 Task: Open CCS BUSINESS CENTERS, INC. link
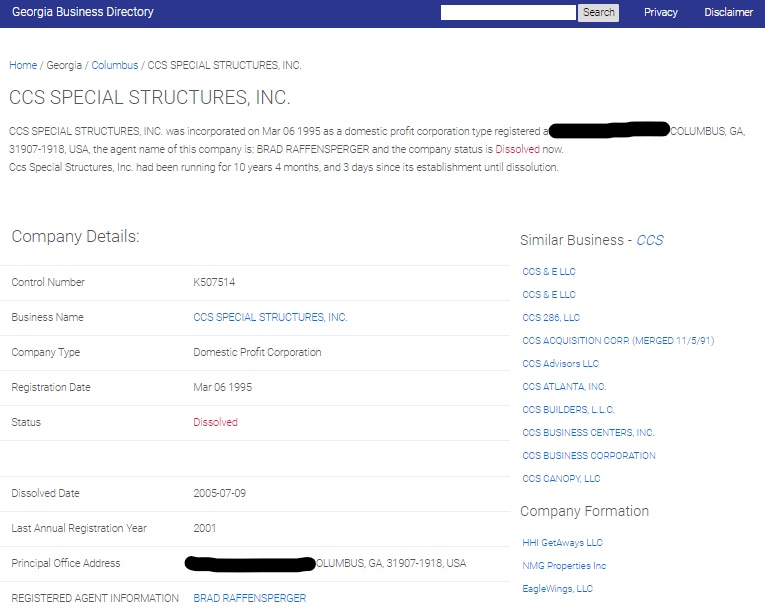588,432
